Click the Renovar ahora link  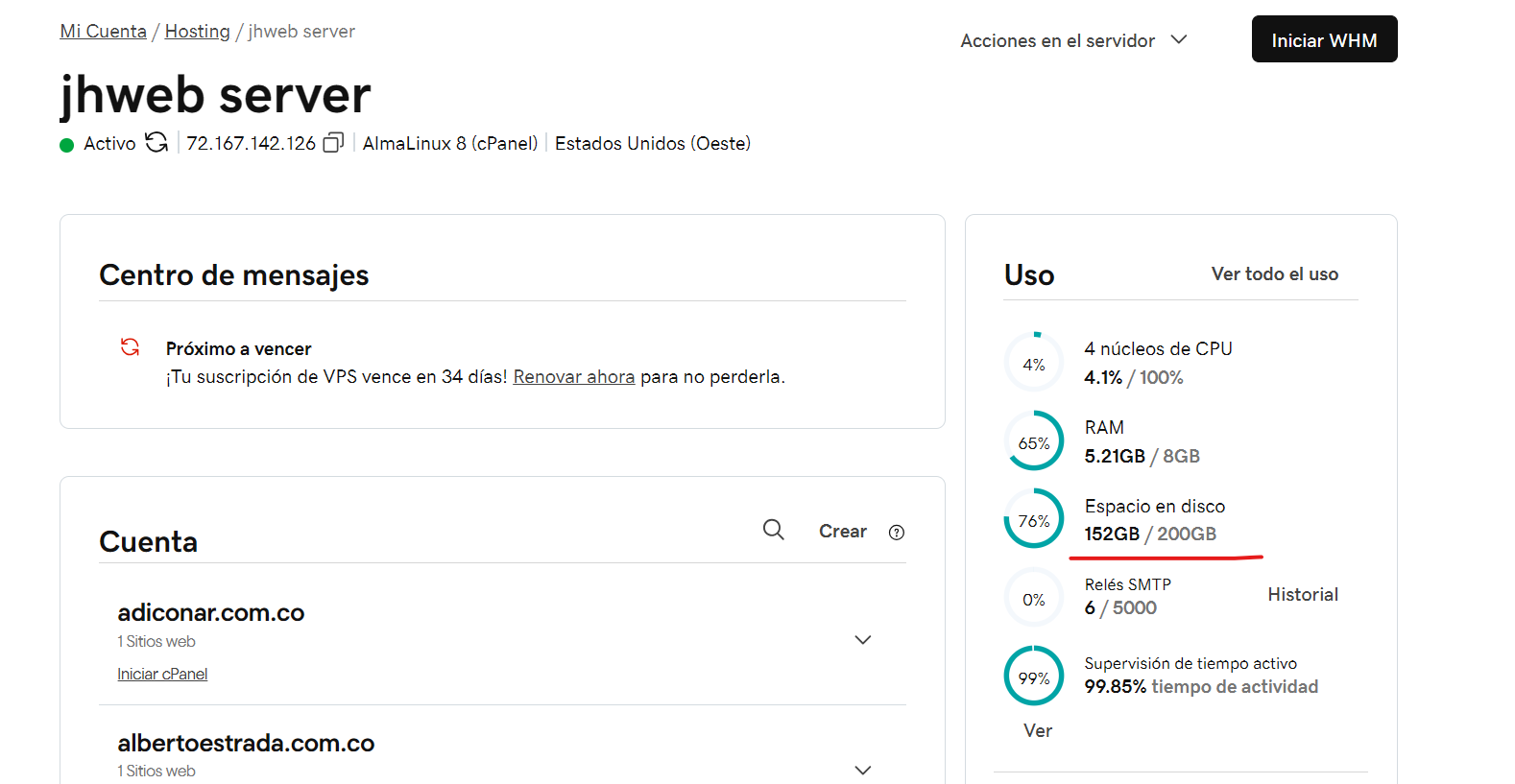pyautogui.click(x=573, y=377)
